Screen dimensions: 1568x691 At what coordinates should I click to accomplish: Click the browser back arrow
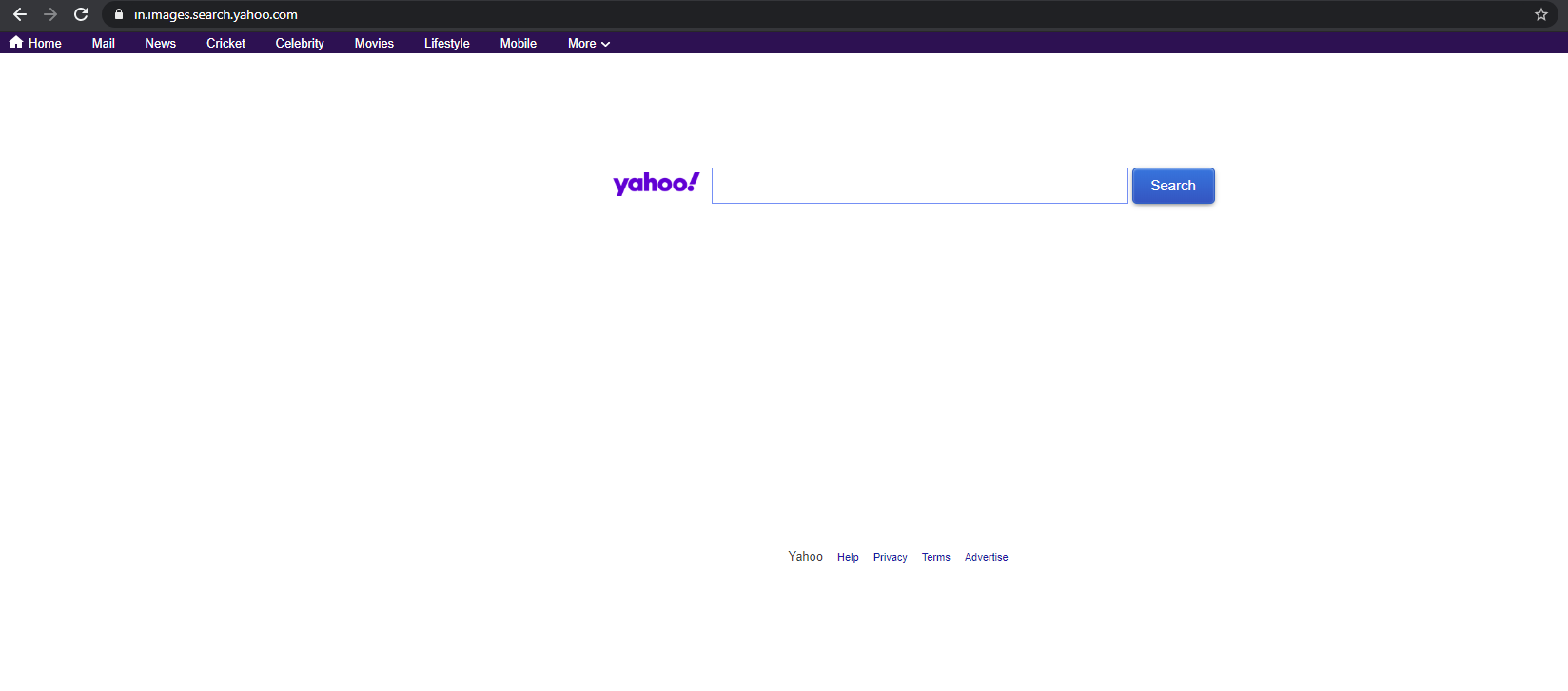20,14
